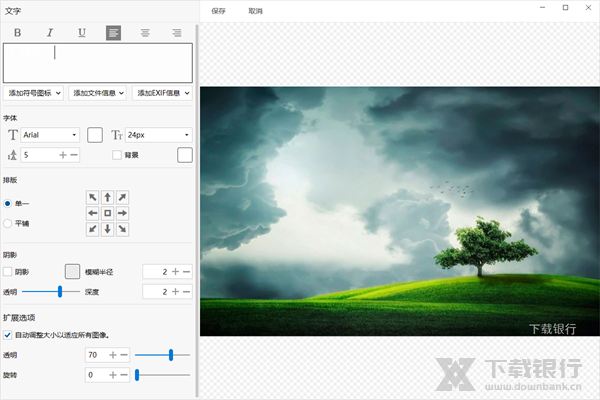Align text to the right
600x400 pixels.
click(x=177, y=33)
